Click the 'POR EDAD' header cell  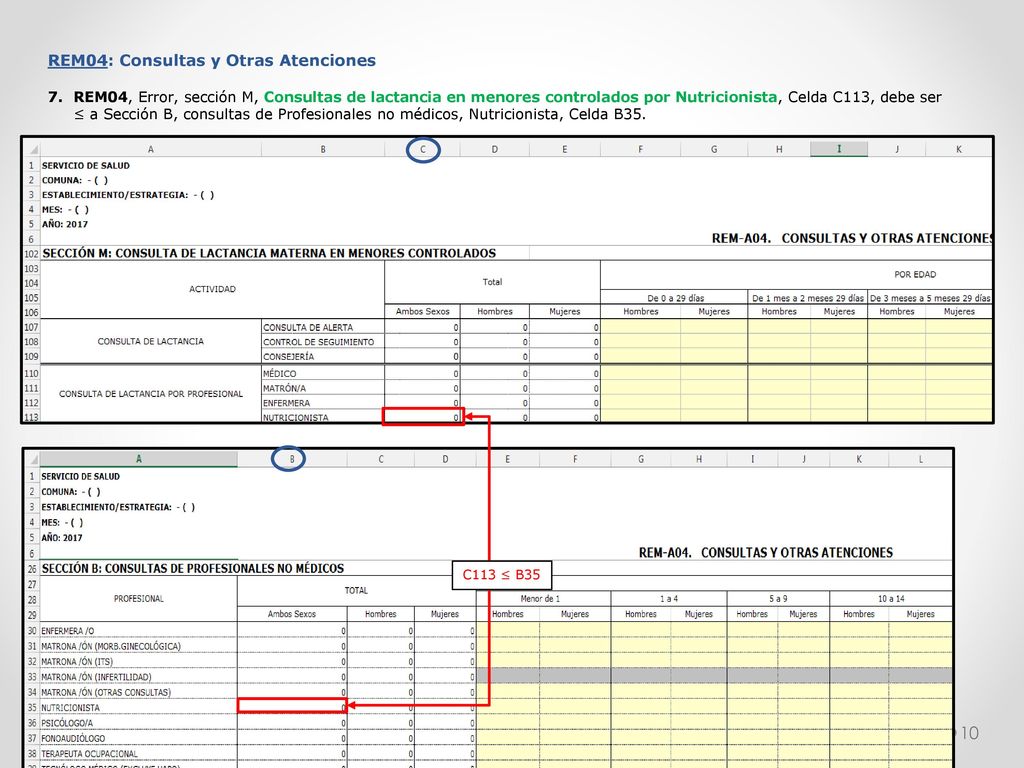(x=915, y=274)
